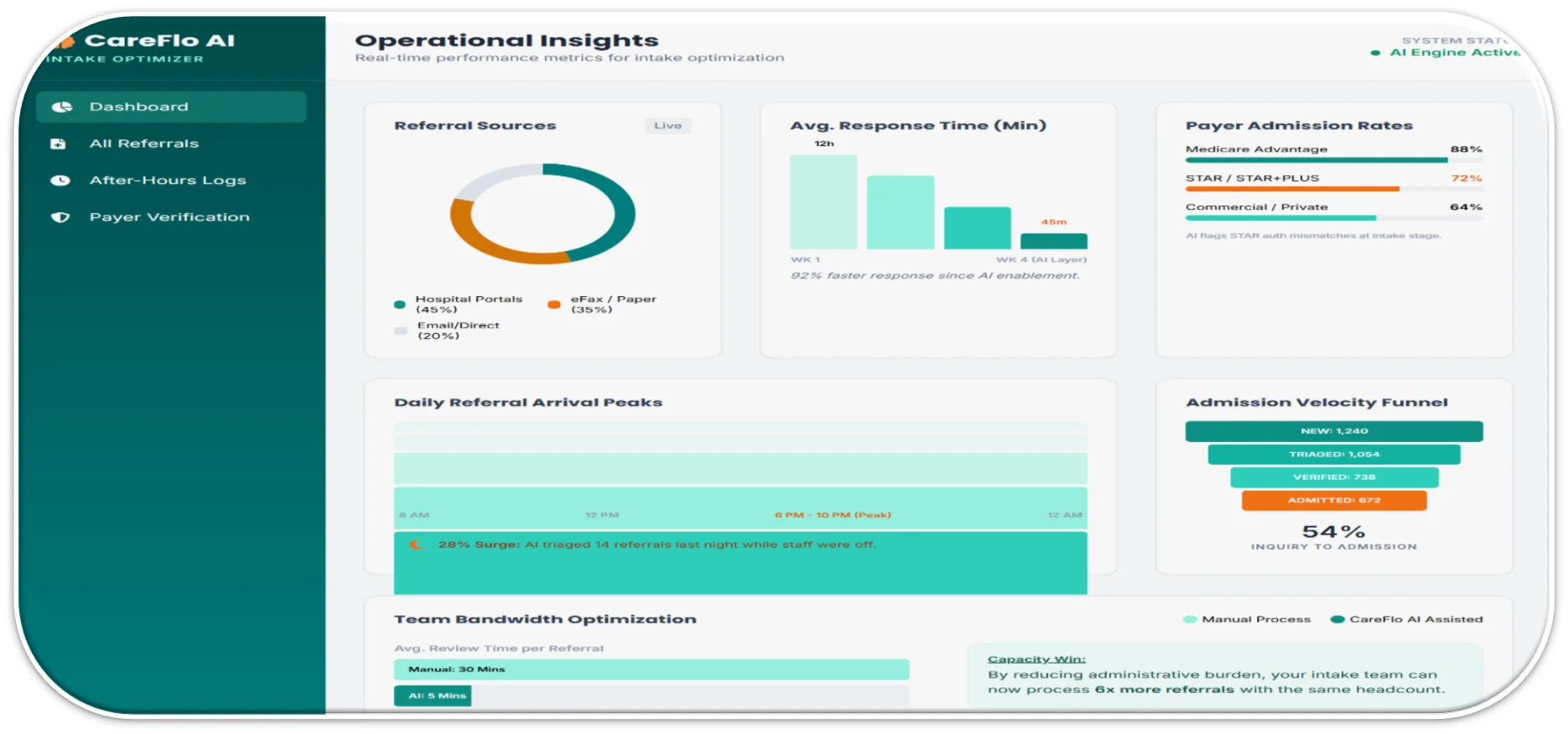This screenshot has width=1568, height=734.
Task: Click the Payer Verification shield icon
Action: (x=60, y=217)
